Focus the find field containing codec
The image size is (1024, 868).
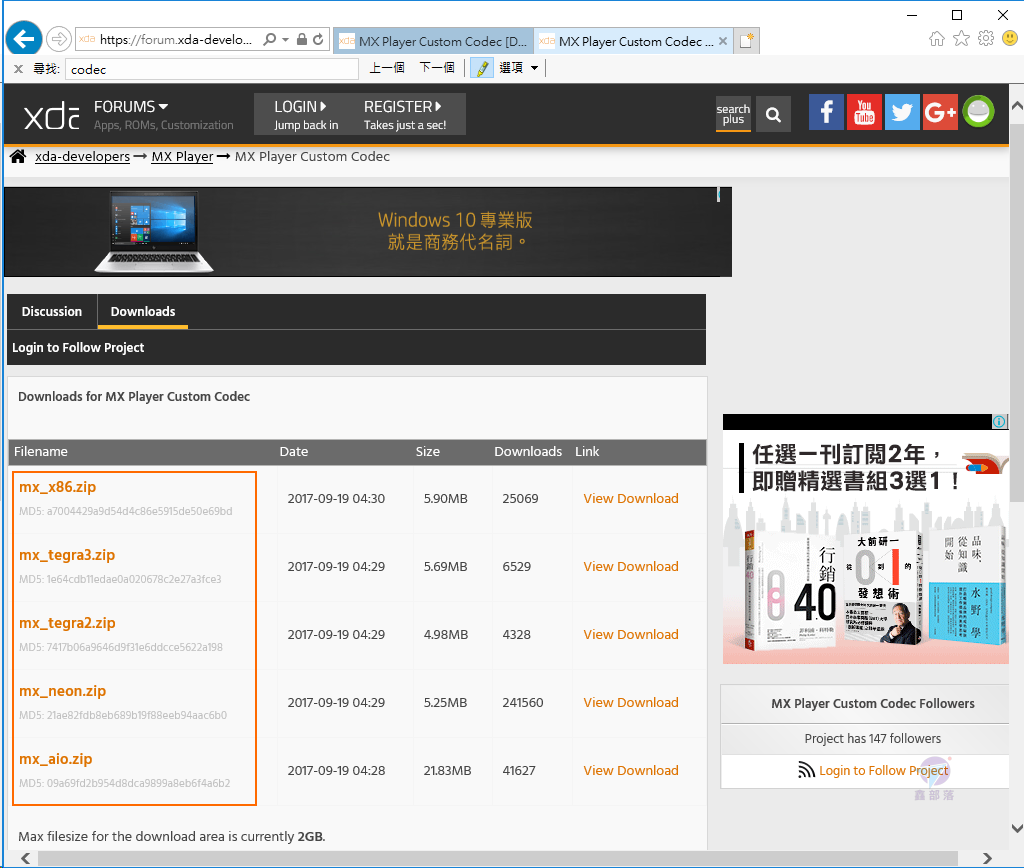click(x=212, y=69)
